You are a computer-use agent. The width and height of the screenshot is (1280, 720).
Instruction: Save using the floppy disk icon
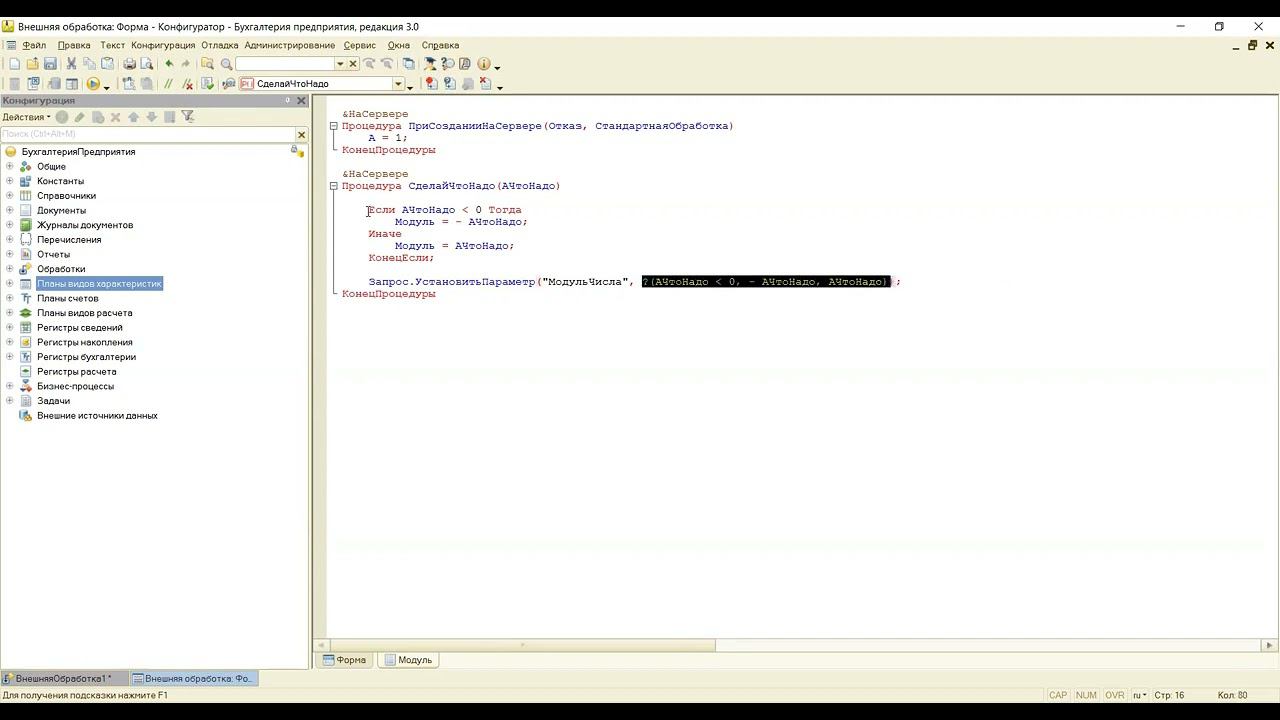pos(50,64)
